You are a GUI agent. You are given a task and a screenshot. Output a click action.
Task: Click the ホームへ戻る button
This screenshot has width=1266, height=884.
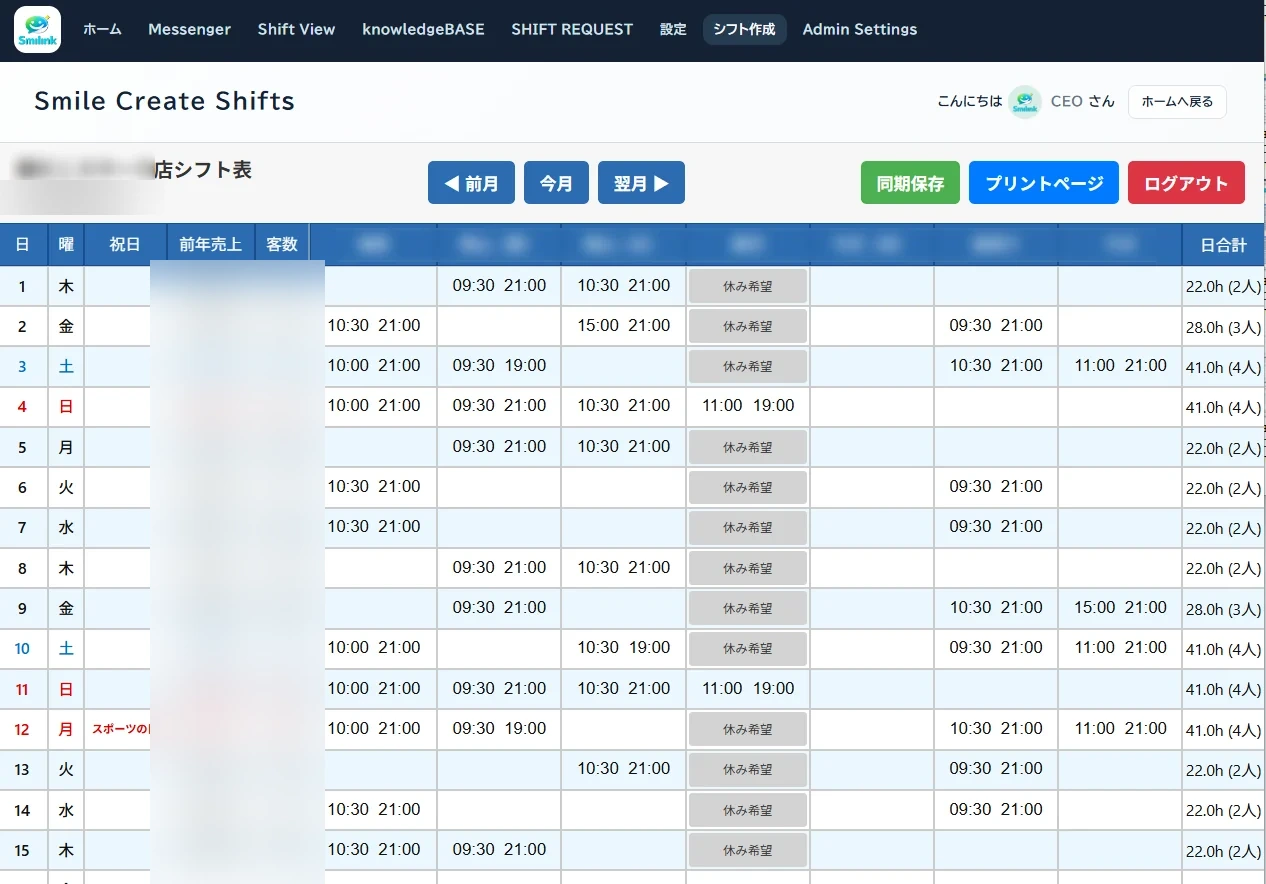click(1177, 102)
